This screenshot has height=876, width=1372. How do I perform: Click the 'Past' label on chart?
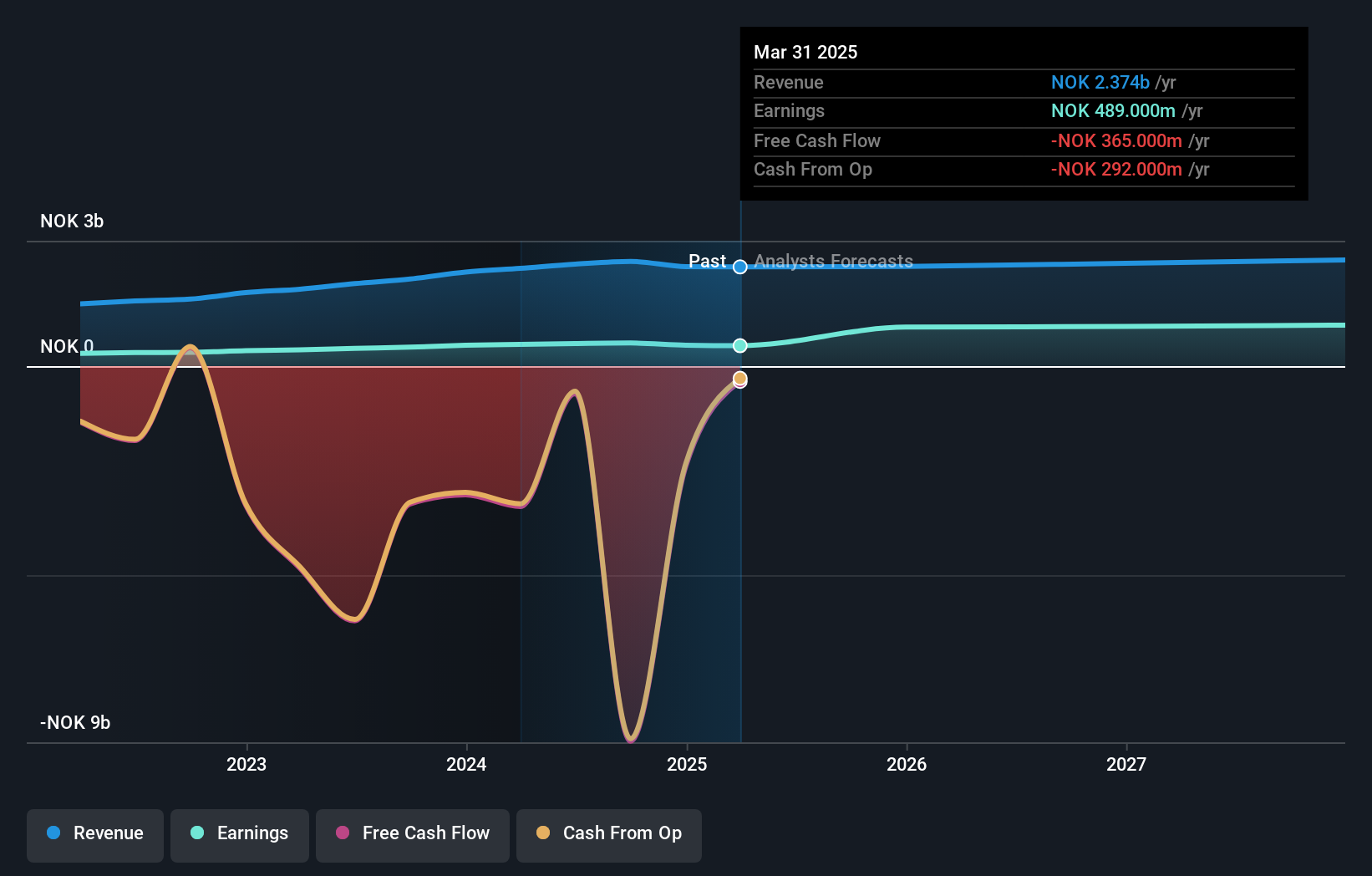(x=707, y=261)
